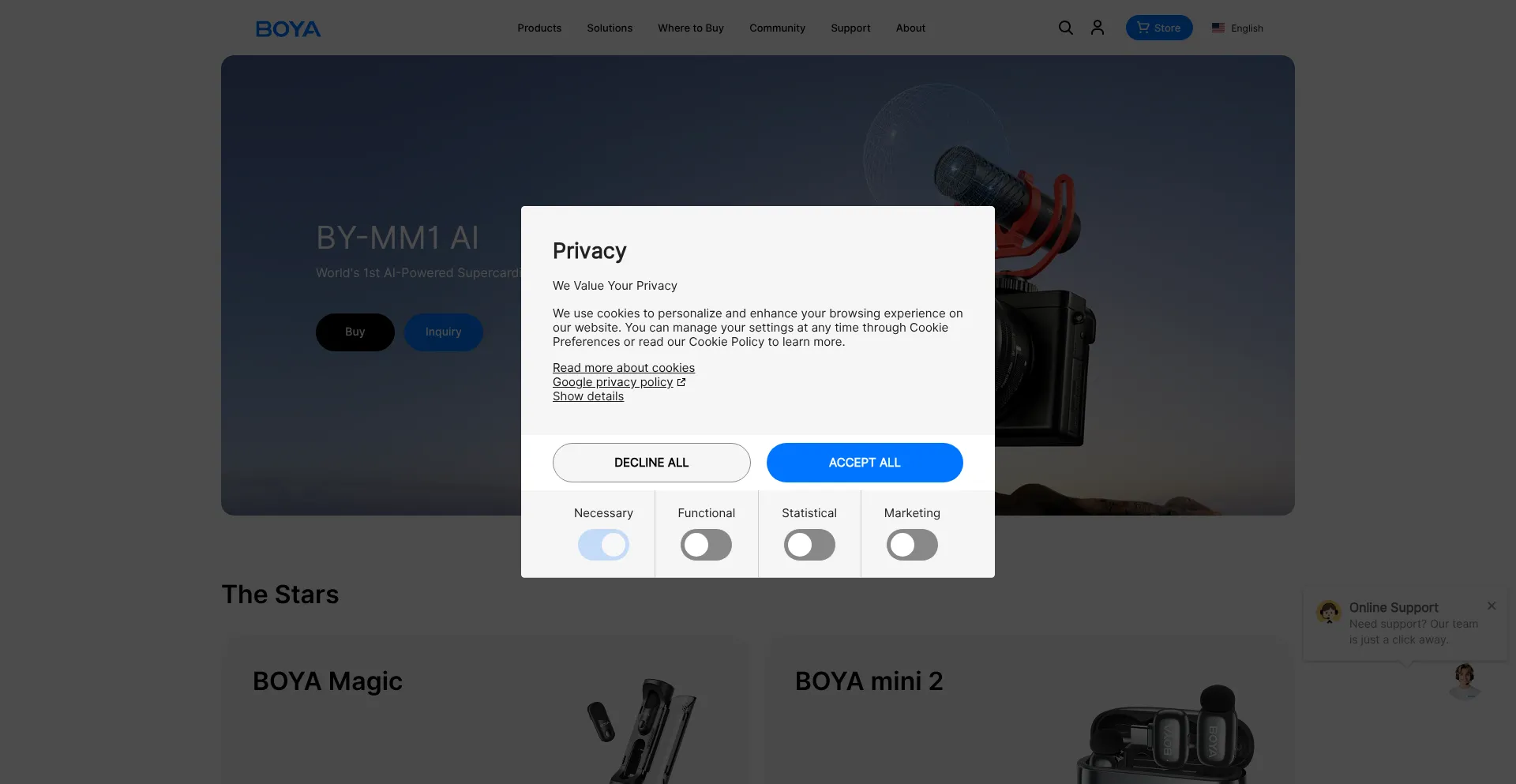Enable the Marketing cookies switch
The height and width of the screenshot is (784, 1516).
tap(912, 545)
